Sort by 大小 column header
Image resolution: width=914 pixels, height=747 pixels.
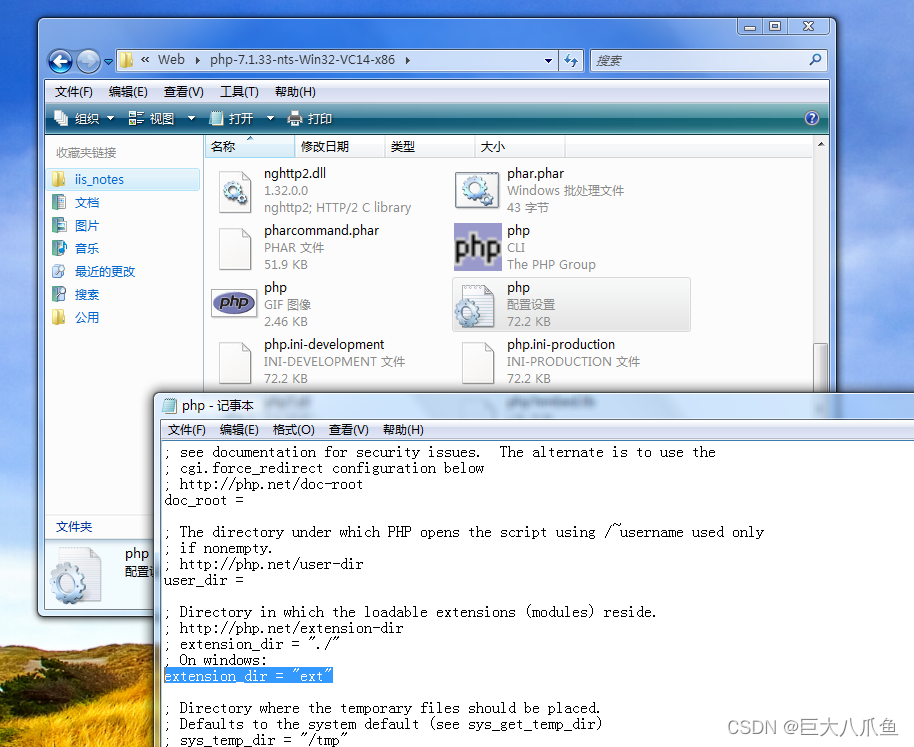[520, 146]
